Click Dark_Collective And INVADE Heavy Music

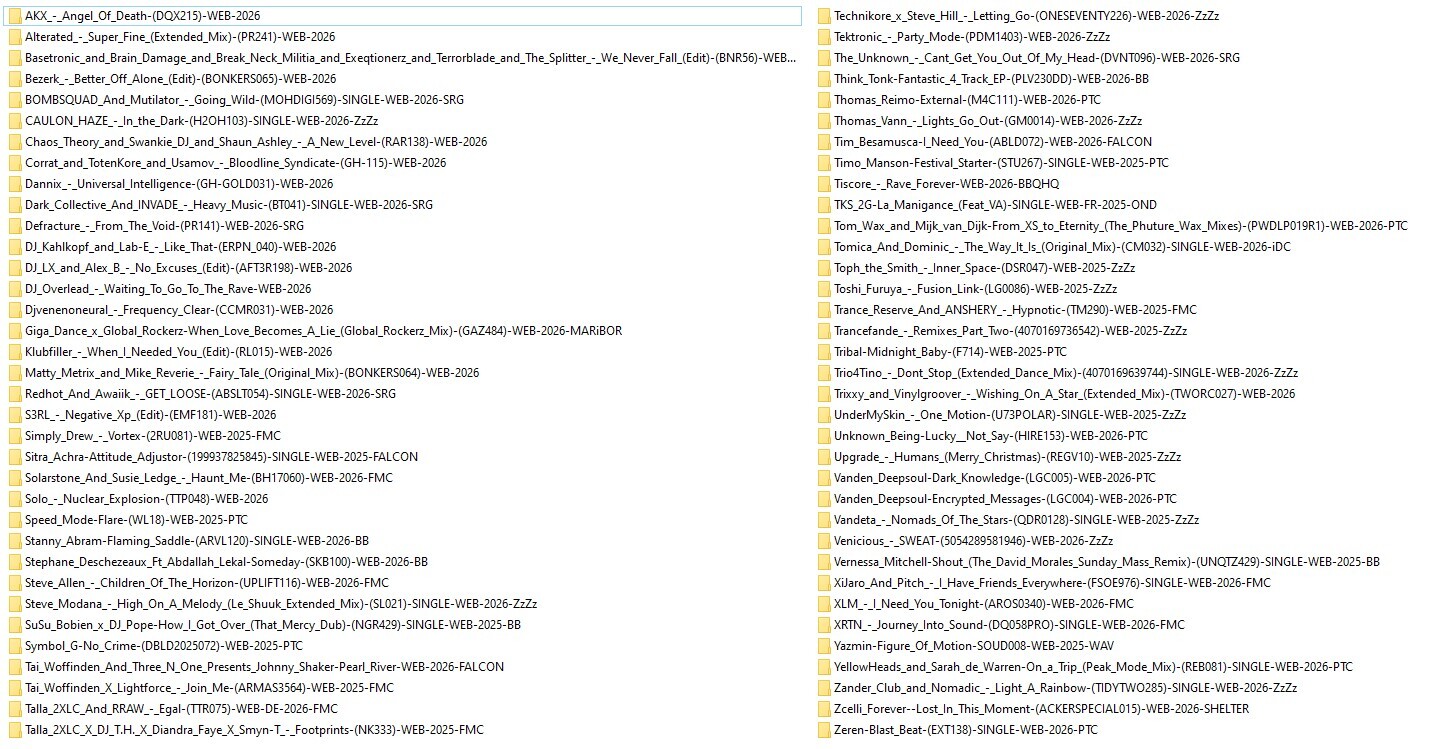coord(229,205)
